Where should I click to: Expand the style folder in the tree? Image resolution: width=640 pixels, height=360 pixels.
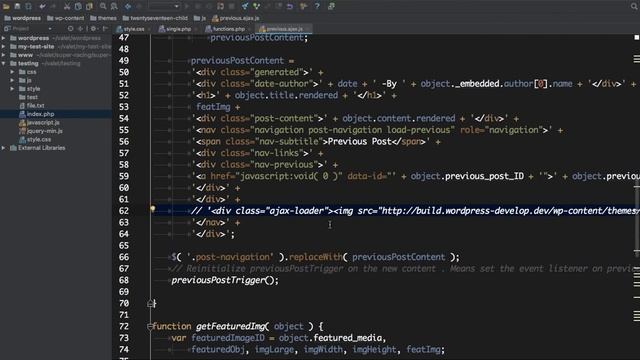pyautogui.click(x=12, y=89)
